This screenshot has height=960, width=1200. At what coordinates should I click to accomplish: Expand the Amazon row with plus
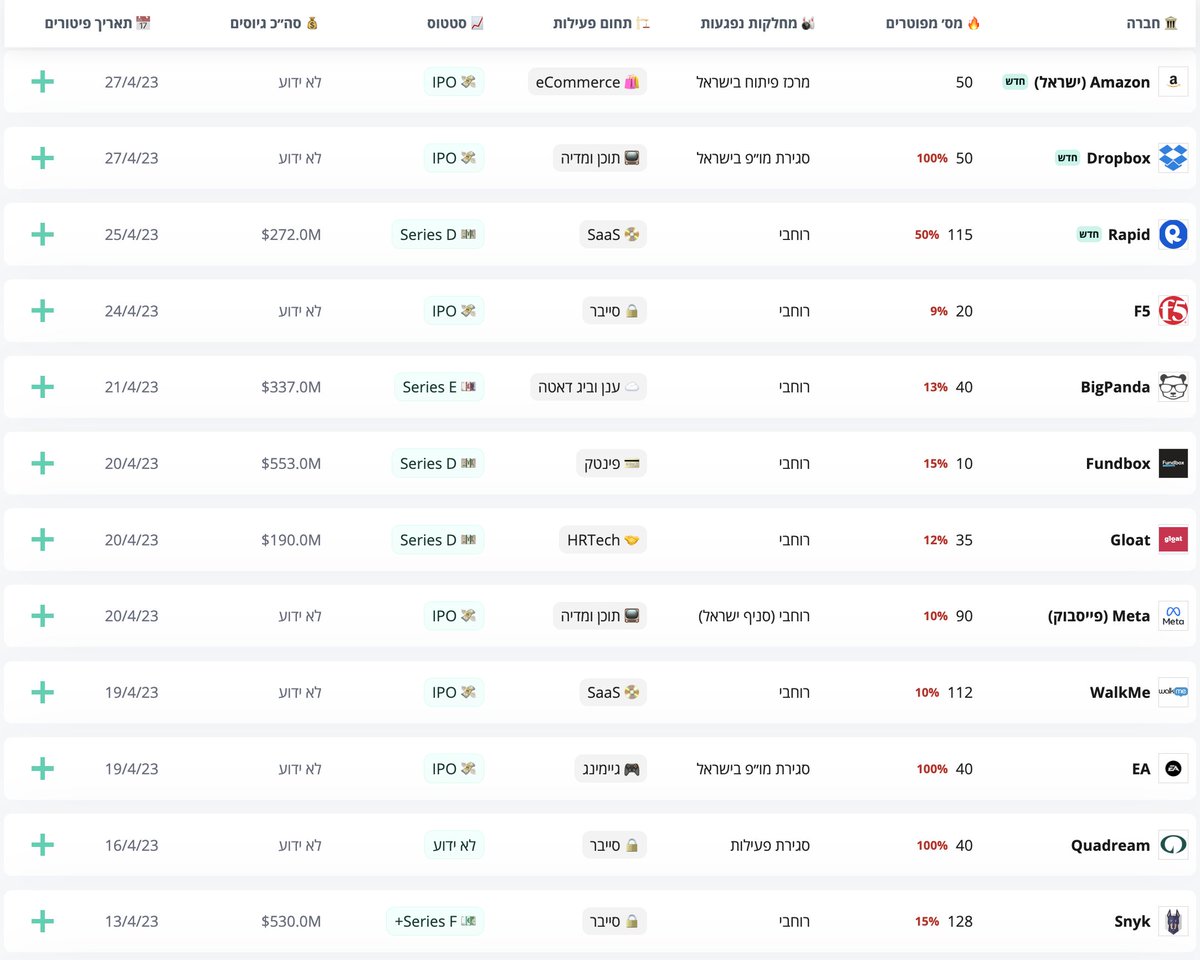[42, 82]
